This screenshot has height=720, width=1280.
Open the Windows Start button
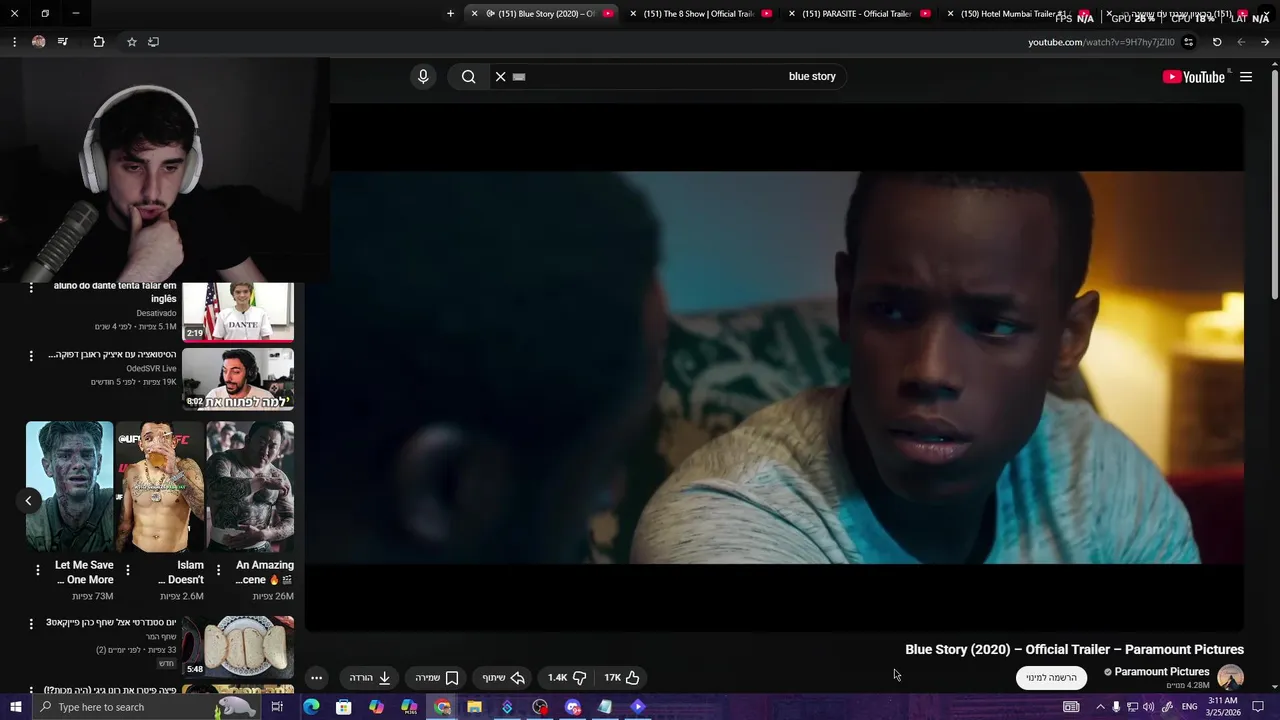[15, 707]
